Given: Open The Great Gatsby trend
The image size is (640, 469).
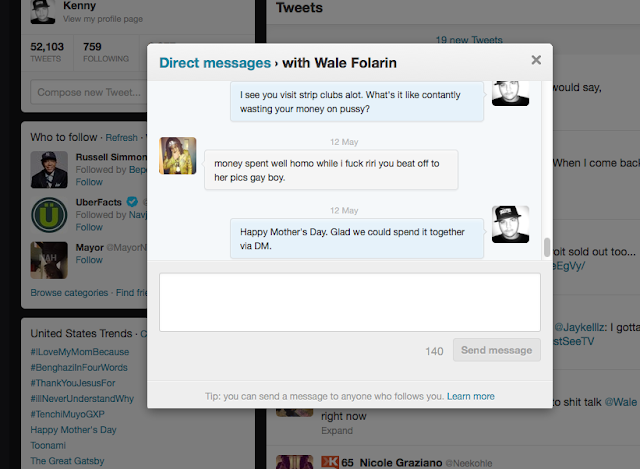Looking at the screenshot, I should (x=67, y=461).
